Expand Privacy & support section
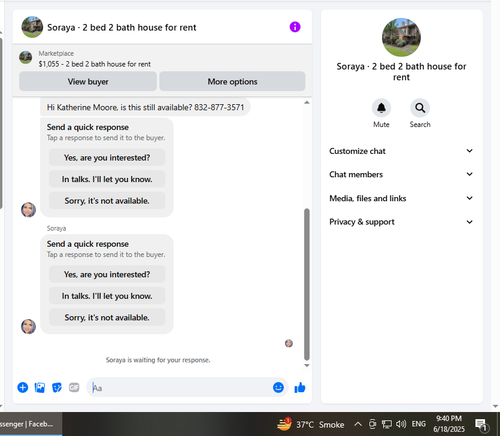Image resolution: width=500 pixels, height=436 pixels. (x=401, y=222)
